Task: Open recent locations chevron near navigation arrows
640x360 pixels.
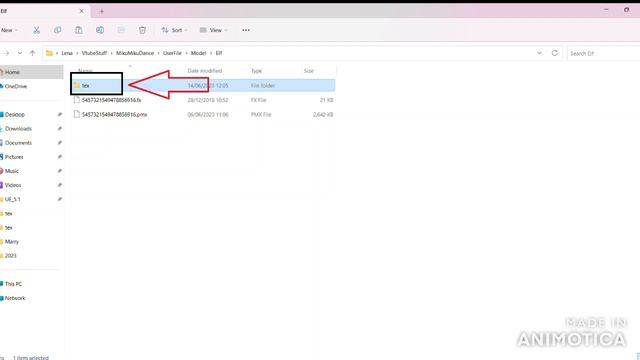Action: 20,53
